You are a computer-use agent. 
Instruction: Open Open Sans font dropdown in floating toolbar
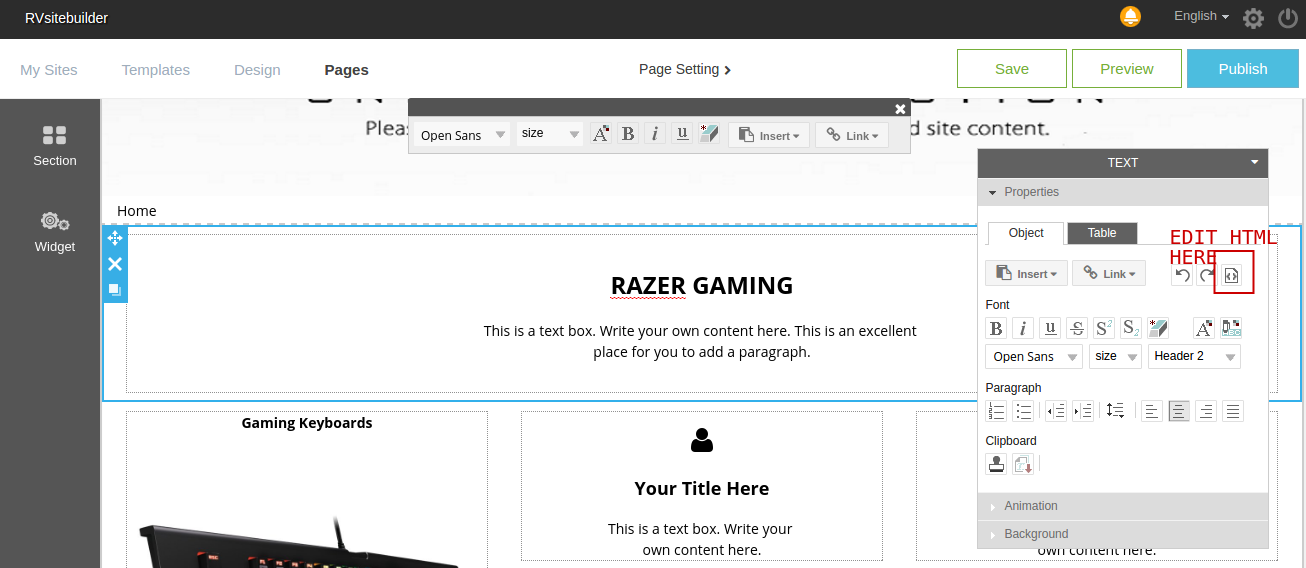[461, 135]
